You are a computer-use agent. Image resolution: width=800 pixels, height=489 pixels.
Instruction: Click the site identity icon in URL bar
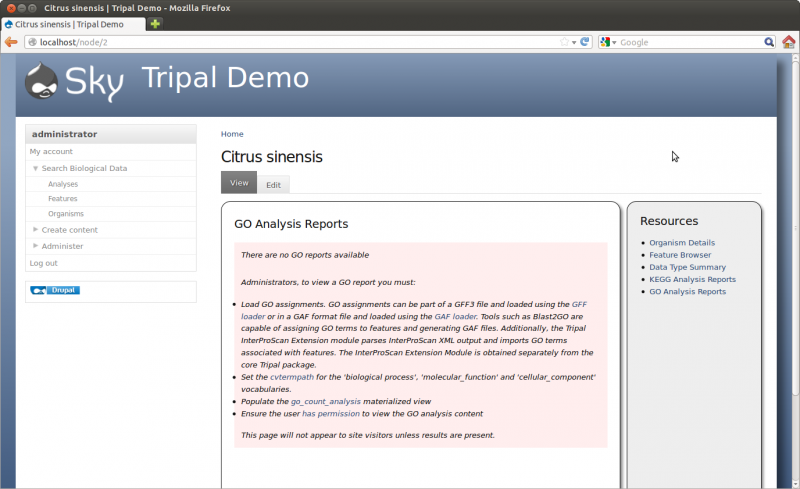pyautogui.click(x=32, y=42)
